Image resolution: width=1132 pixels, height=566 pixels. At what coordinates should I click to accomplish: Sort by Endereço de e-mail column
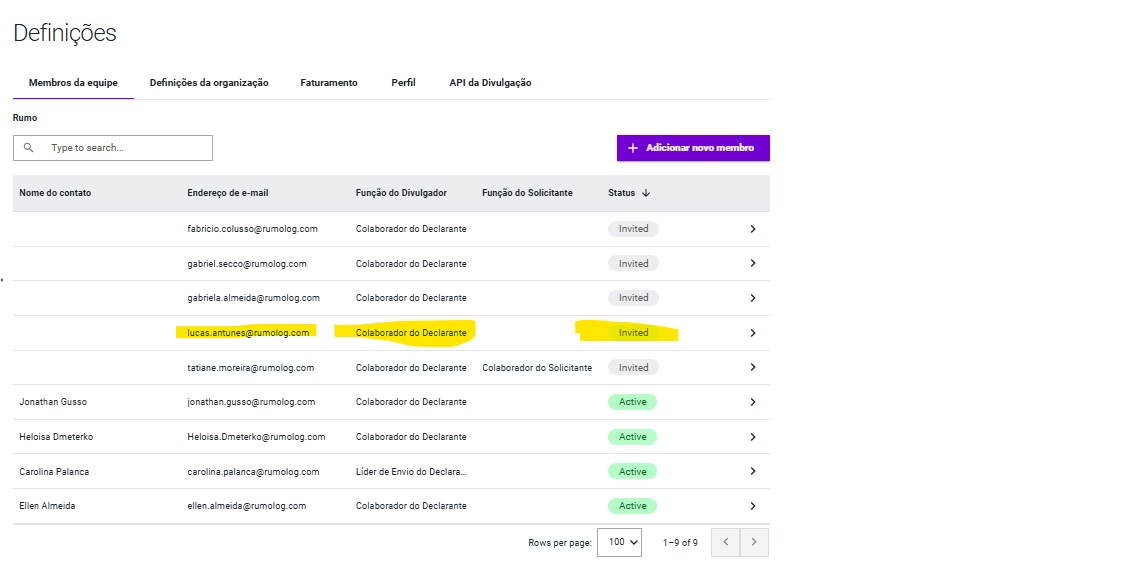[x=228, y=193]
